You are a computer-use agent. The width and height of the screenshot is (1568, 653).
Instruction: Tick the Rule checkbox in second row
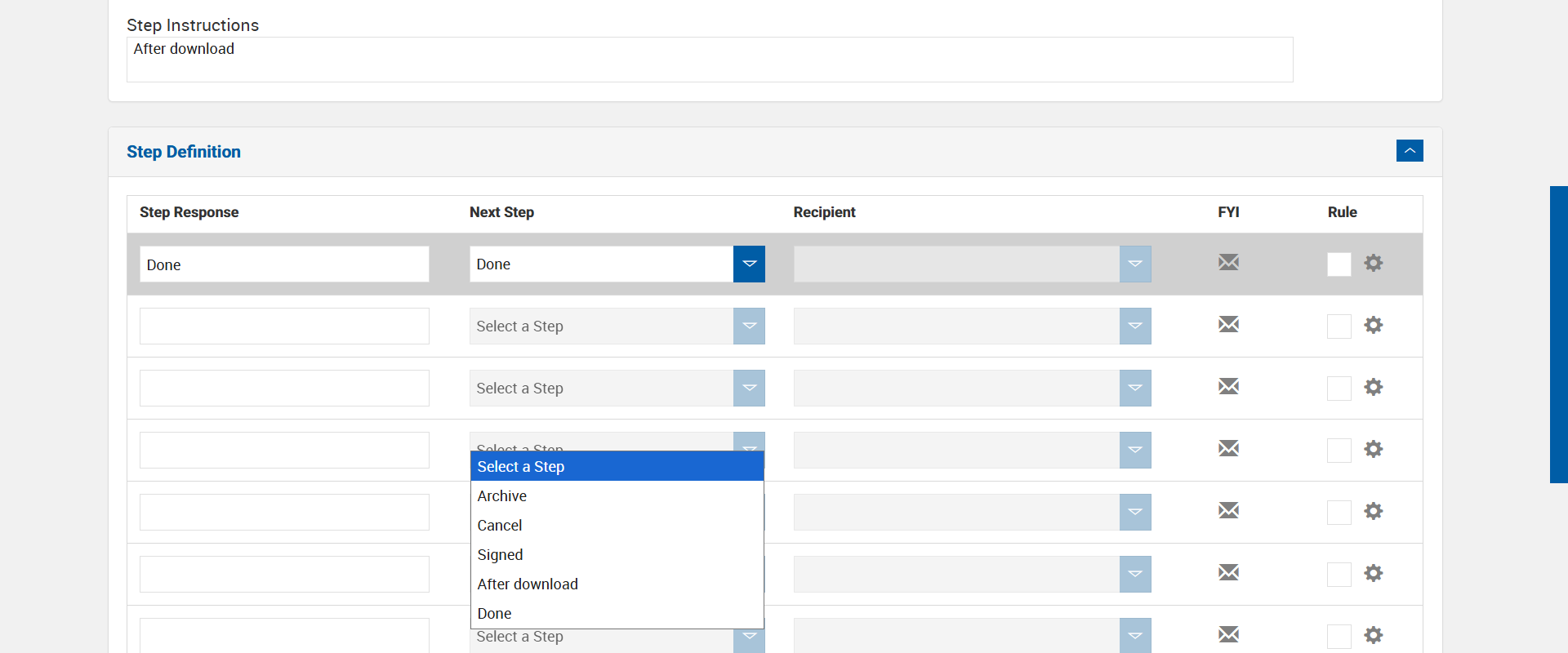pos(1339,326)
